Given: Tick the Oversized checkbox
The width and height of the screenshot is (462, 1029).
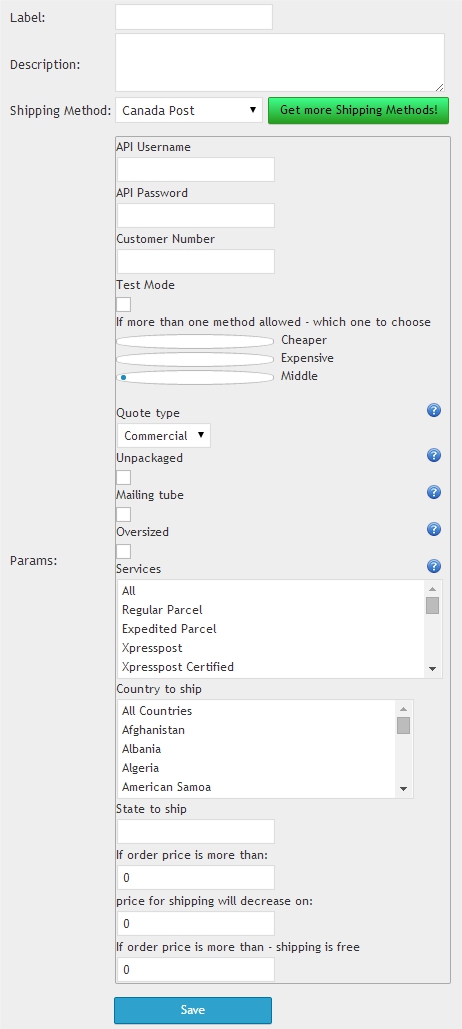Looking at the screenshot, I should click(123, 551).
